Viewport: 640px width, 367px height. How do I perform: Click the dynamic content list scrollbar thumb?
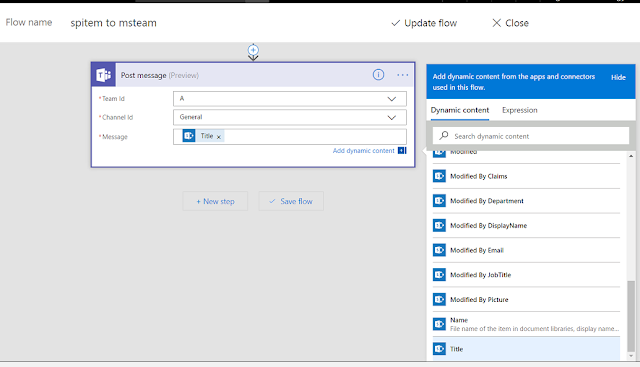click(x=631, y=316)
